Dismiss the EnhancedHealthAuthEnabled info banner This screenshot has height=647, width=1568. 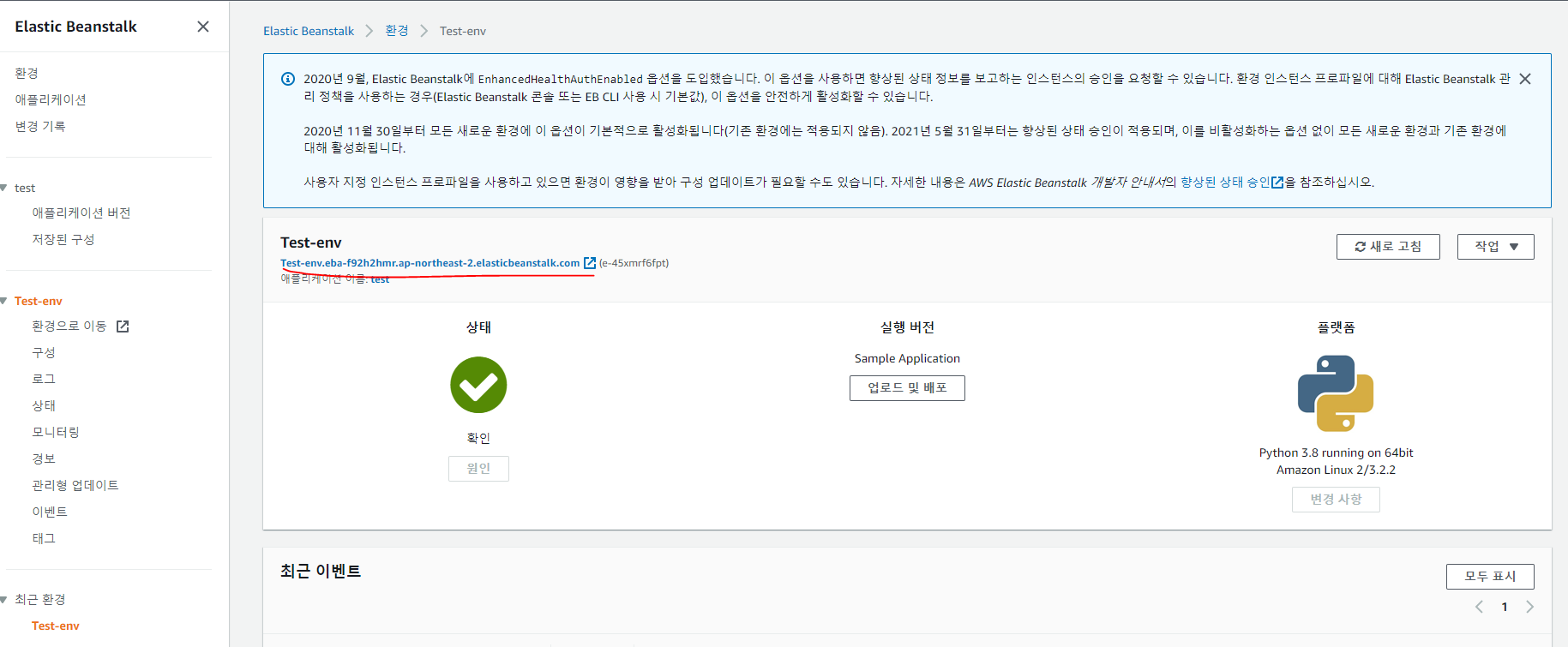(1525, 79)
